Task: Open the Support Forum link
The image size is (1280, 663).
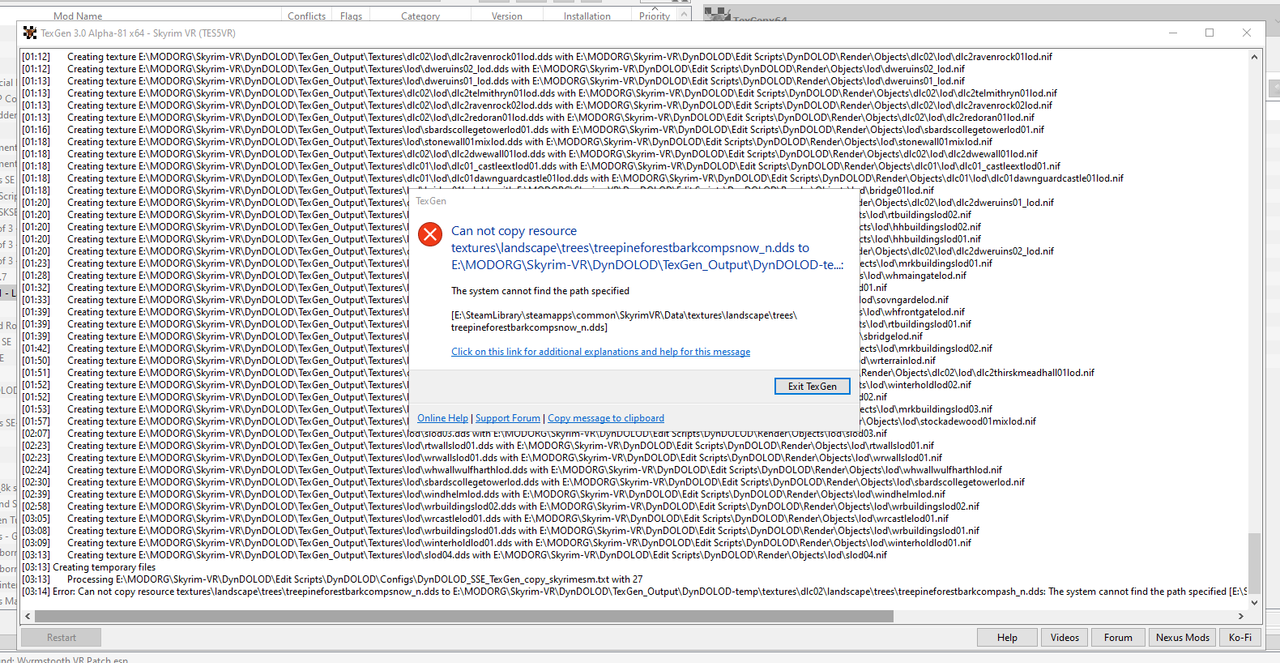Action: 507,418
